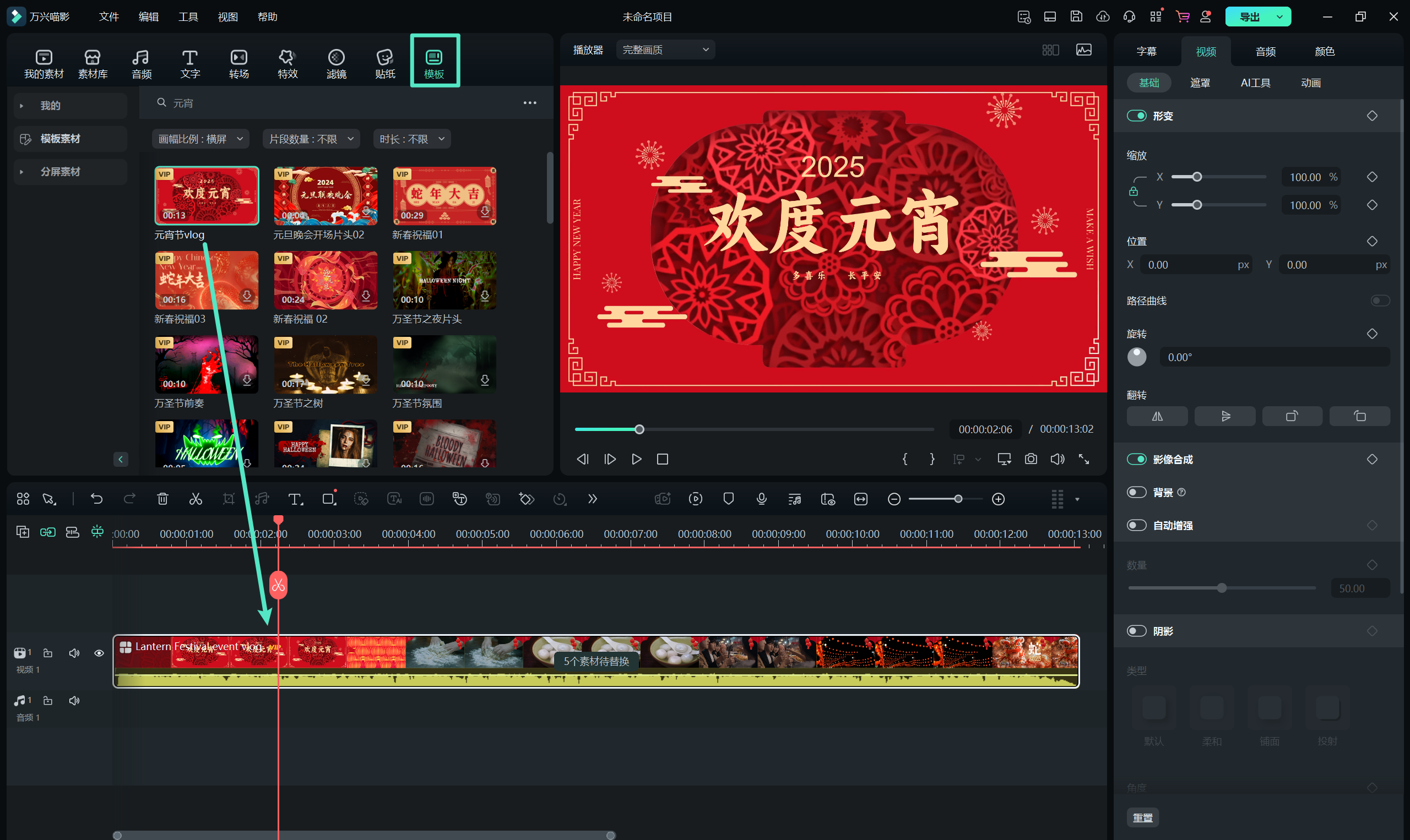This screenshot has width=1410, height=840.
Task: Expand the 分屏素材 tree item
Action: point(22,172)
